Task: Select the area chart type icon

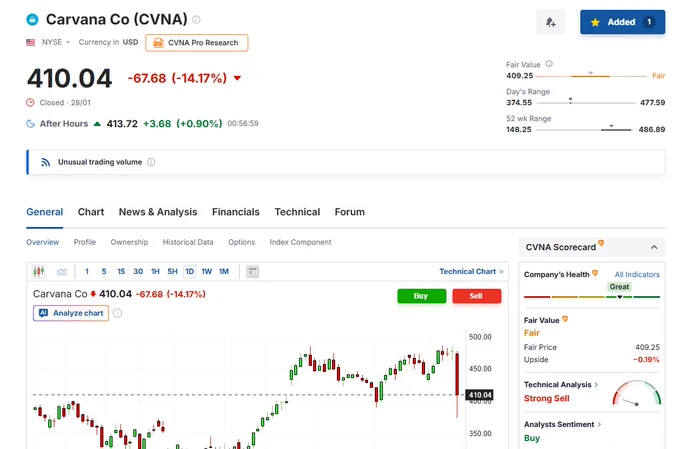Action: (x=62, y=272)
